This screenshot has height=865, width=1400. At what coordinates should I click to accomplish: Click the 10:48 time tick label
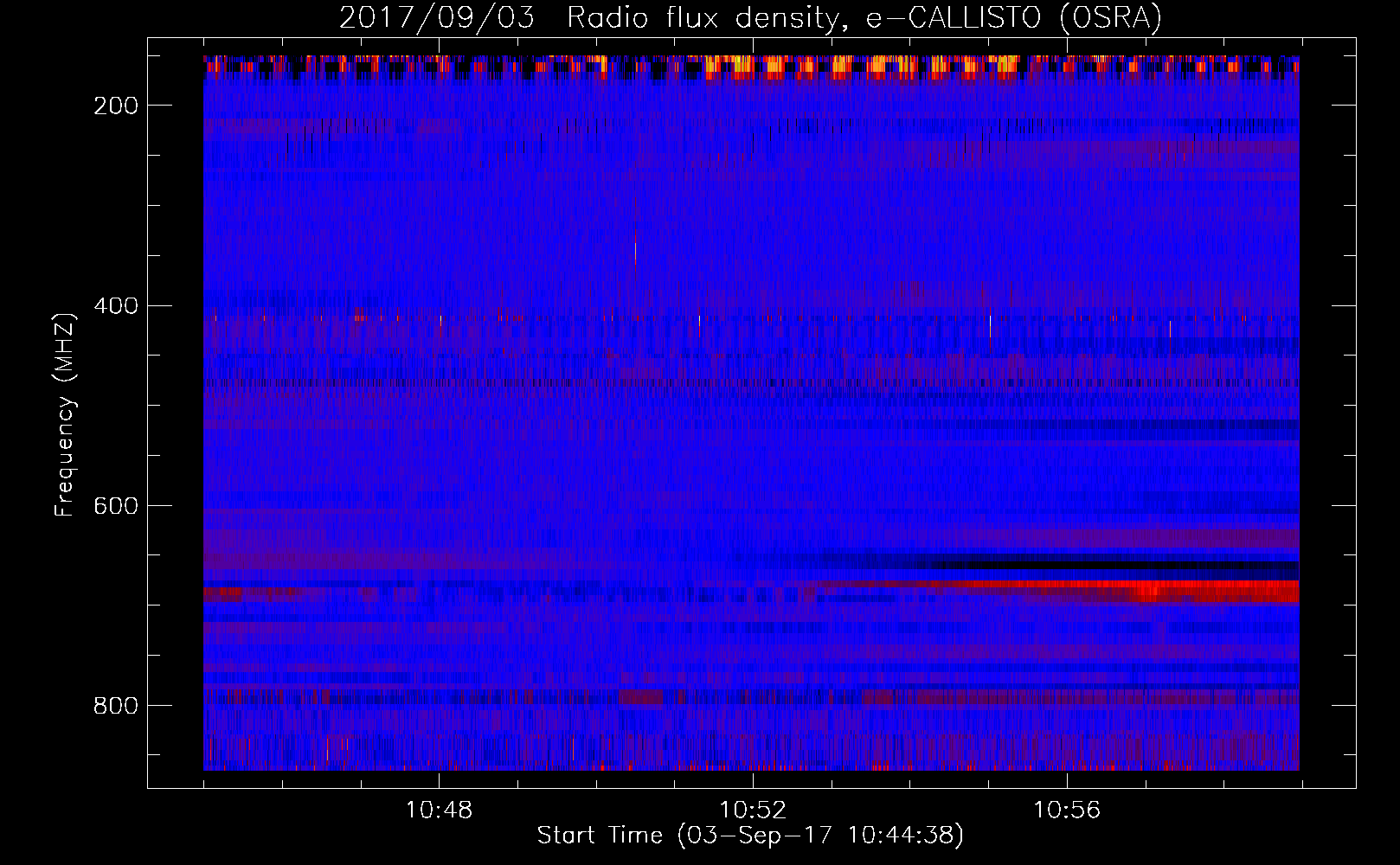point(439,810)
